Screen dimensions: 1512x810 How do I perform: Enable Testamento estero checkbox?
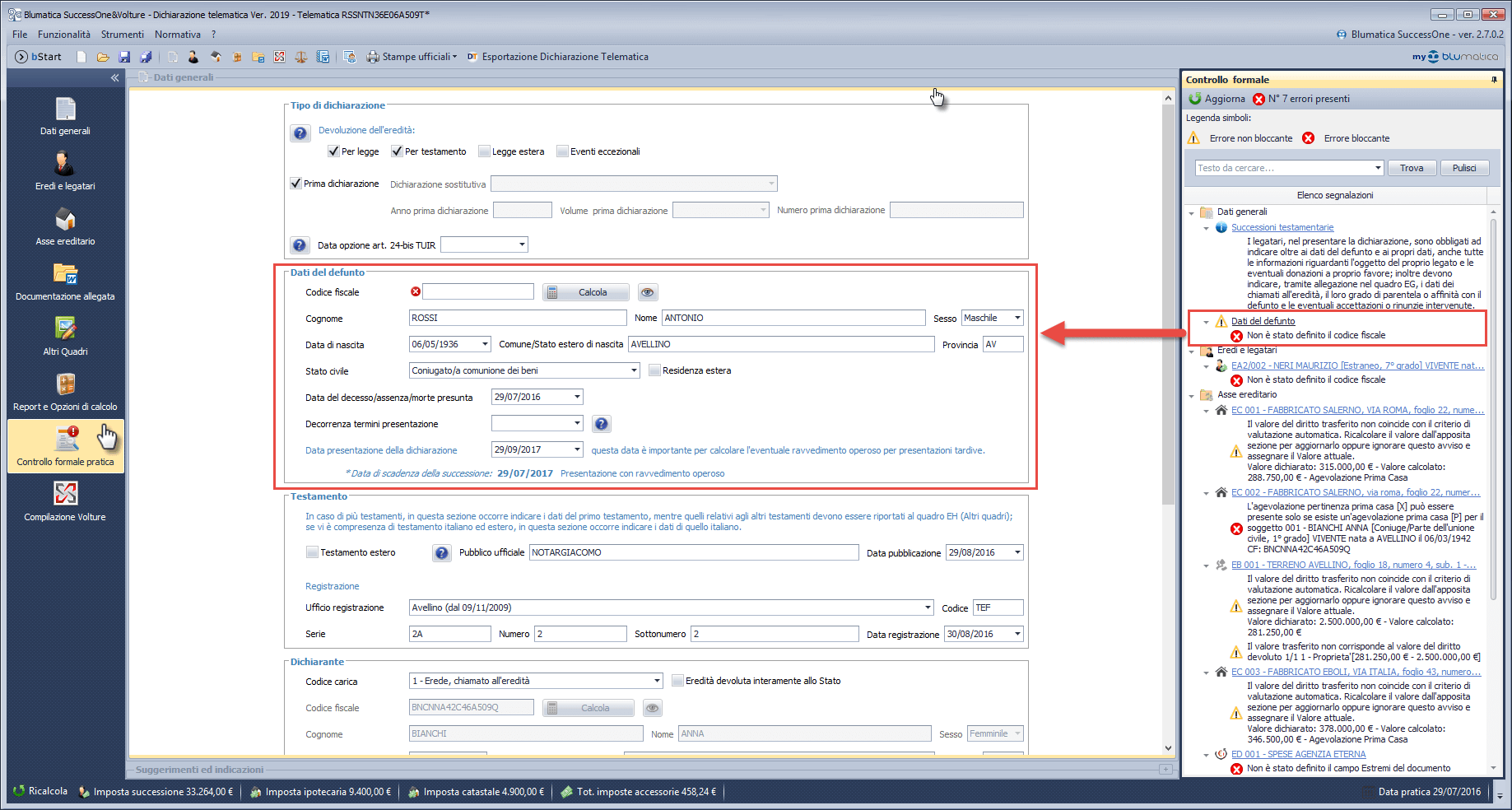tap(312, 552)
